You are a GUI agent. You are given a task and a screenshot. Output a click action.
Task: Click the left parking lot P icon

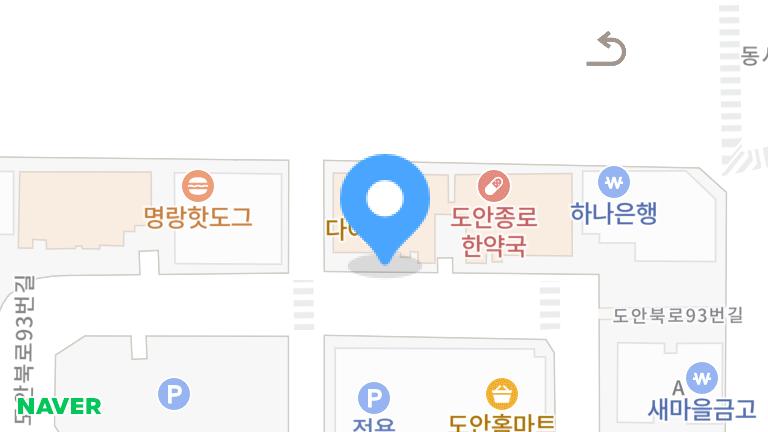(174, 394)
